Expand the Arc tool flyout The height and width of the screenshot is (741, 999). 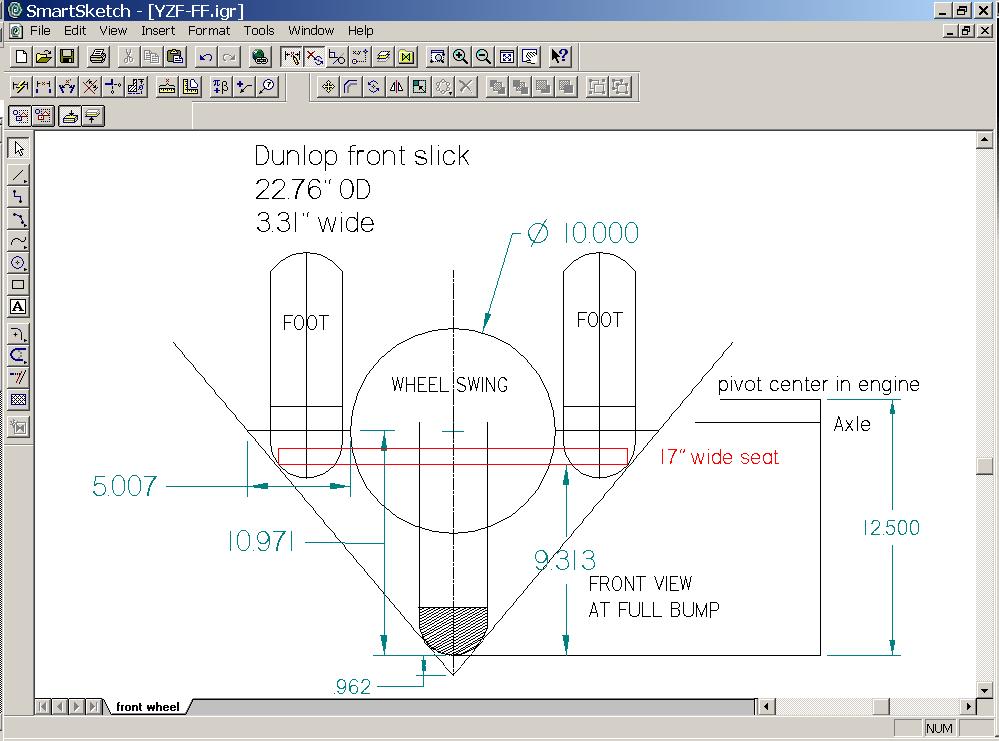click(25, 226)
